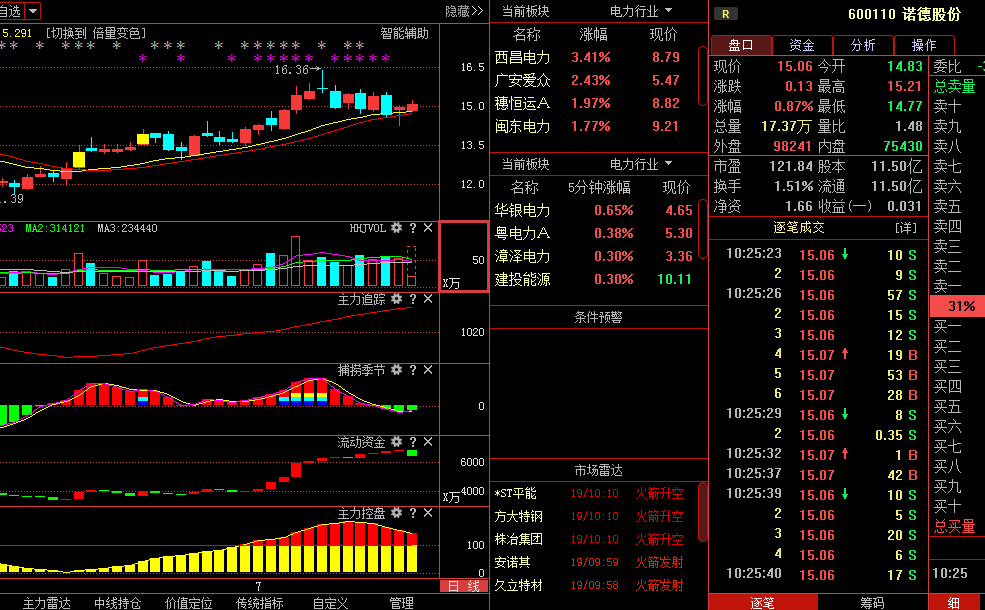Open settings gear for 主力控盘 indicator
This screenshot has height=610, width=985.
click(x=396, y=513)
